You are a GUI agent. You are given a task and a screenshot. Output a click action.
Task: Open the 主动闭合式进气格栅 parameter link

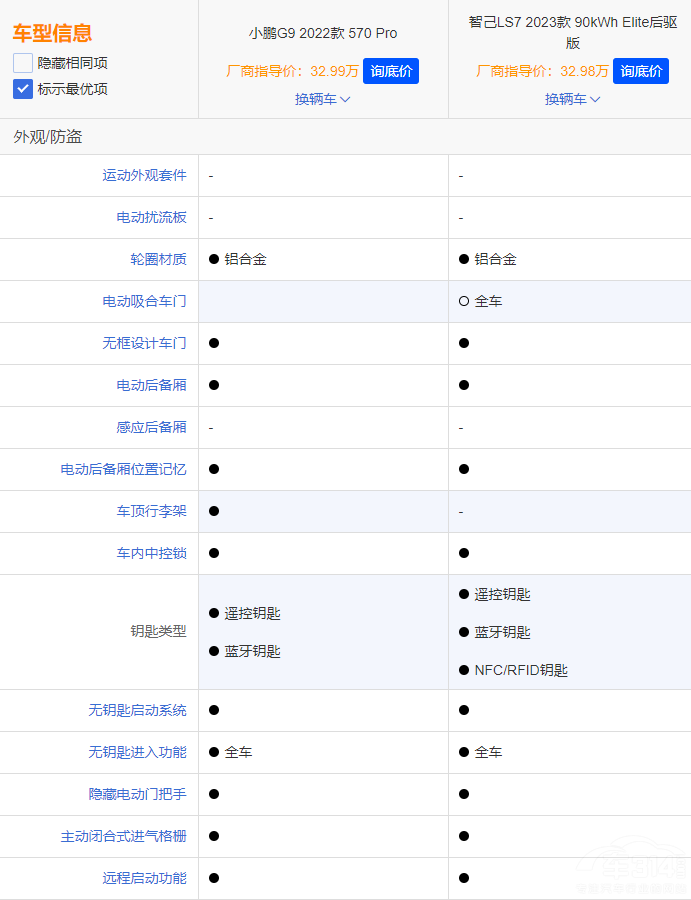(123, 836)
